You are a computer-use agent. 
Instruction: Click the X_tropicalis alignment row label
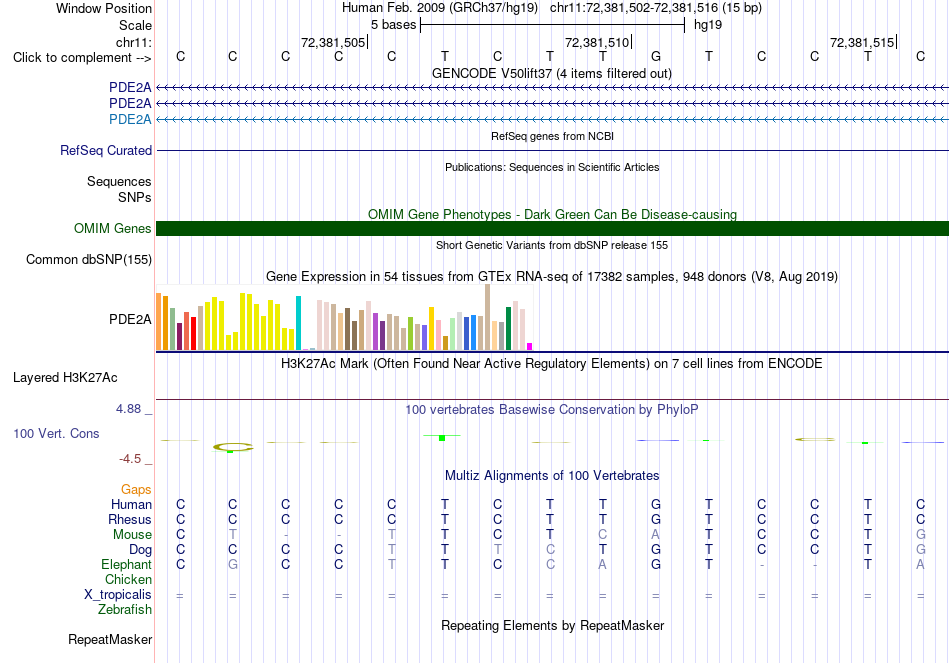[118, 595]
